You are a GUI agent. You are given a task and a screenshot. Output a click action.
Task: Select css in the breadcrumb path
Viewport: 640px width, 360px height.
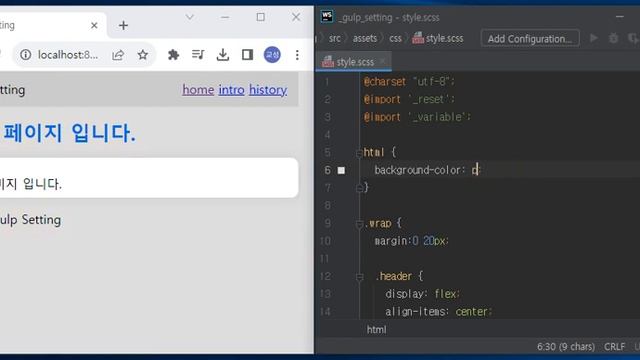tap(395, 38)
